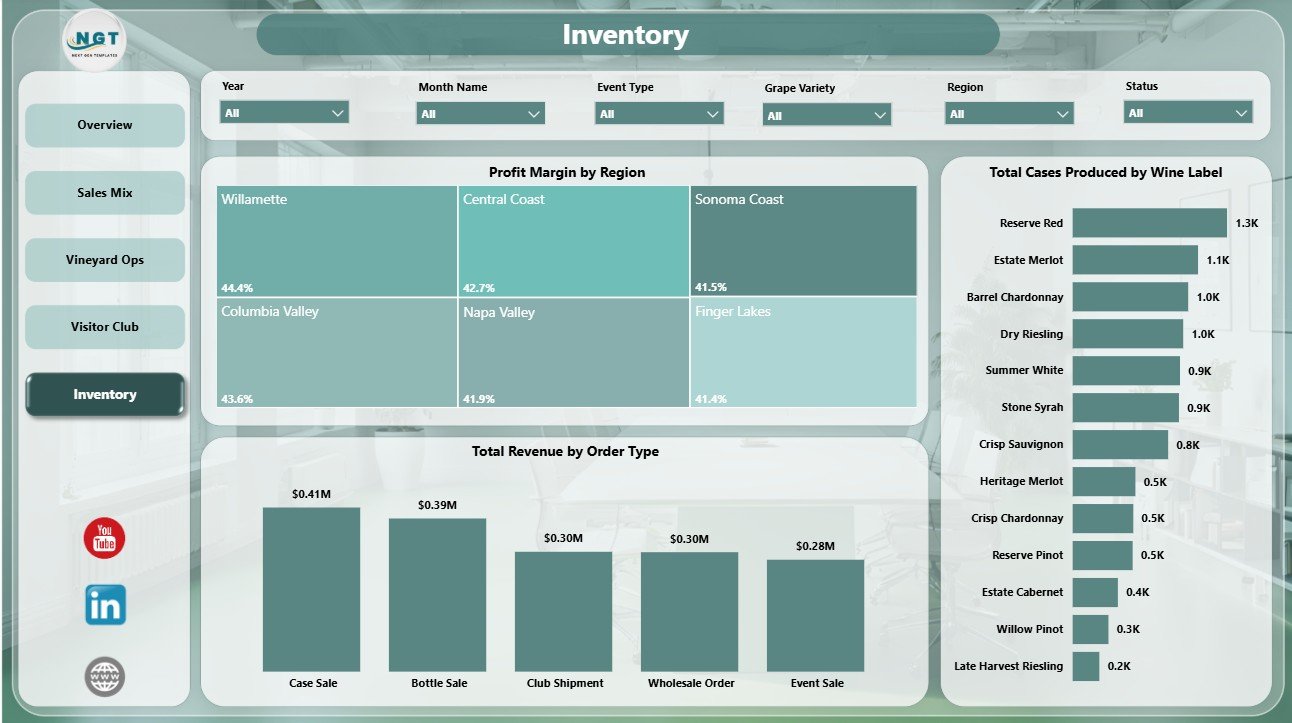Switch to the Sales Mix page
Image resolution: width=1292 pixels, height=723 pixels.
[105, 192]
